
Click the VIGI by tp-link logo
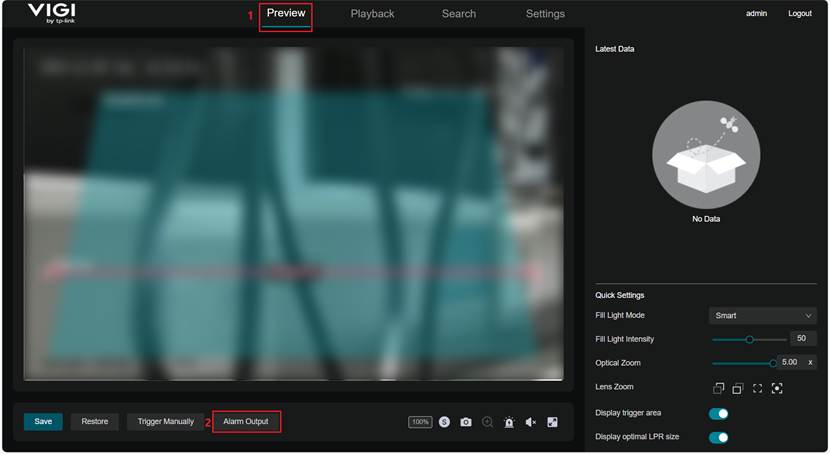(52, 13)
